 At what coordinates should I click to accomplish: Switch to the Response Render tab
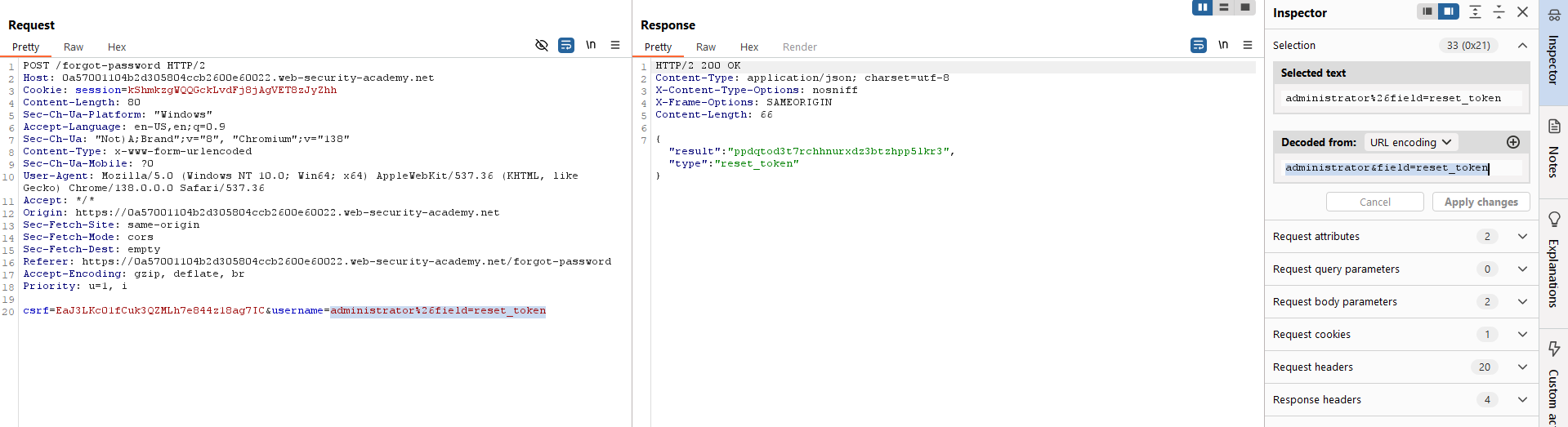pyautogui.click(x=799, y=47)
